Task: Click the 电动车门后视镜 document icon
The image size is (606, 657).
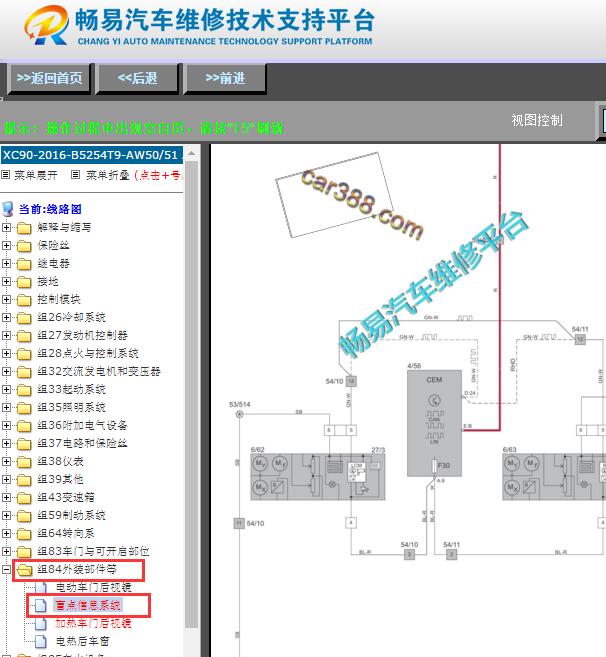Action: coord(41,587)
